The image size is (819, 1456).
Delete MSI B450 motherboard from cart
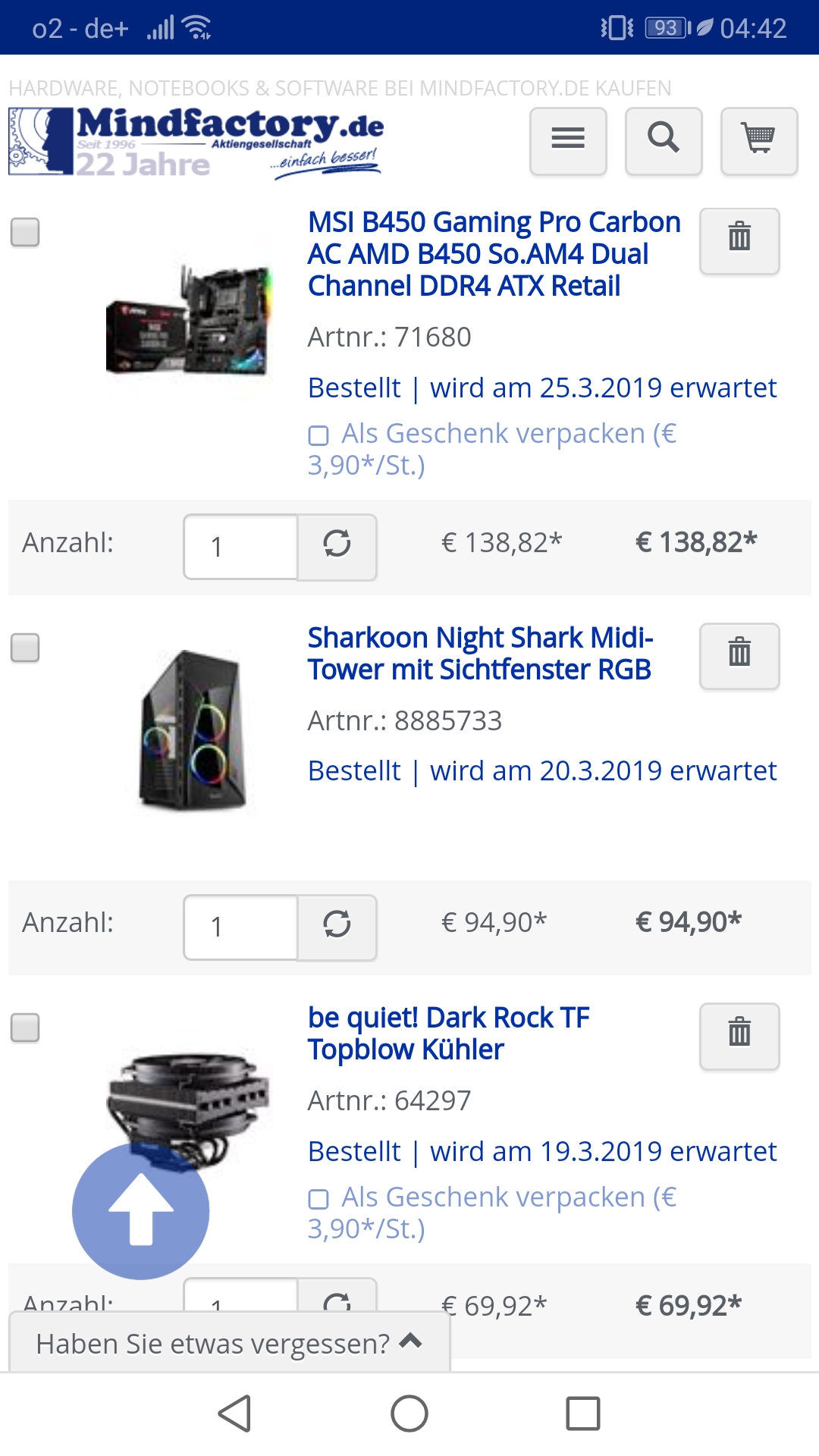tap(739, 240)
